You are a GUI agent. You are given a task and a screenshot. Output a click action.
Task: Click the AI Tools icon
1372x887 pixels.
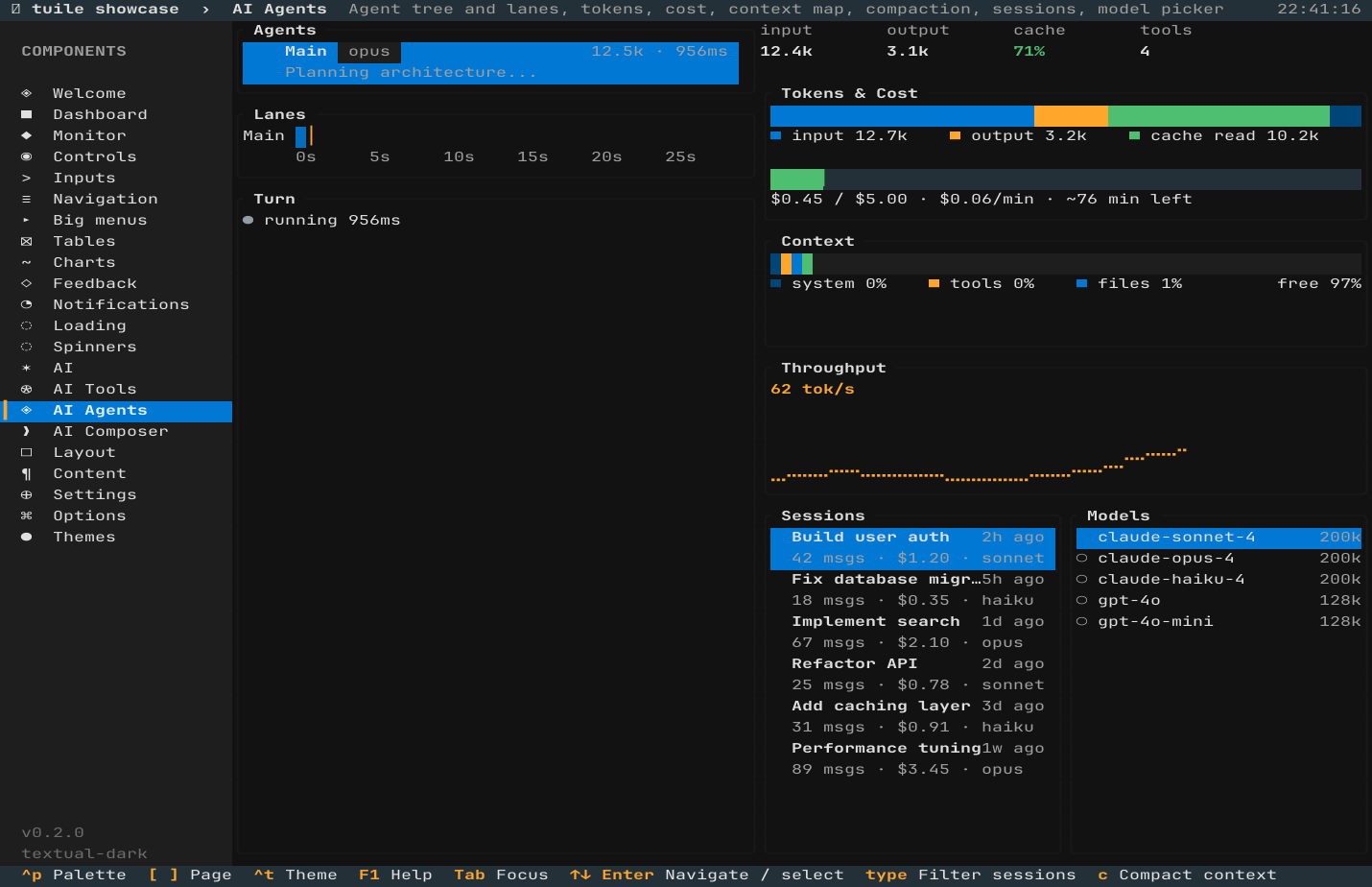click(27, 389)
